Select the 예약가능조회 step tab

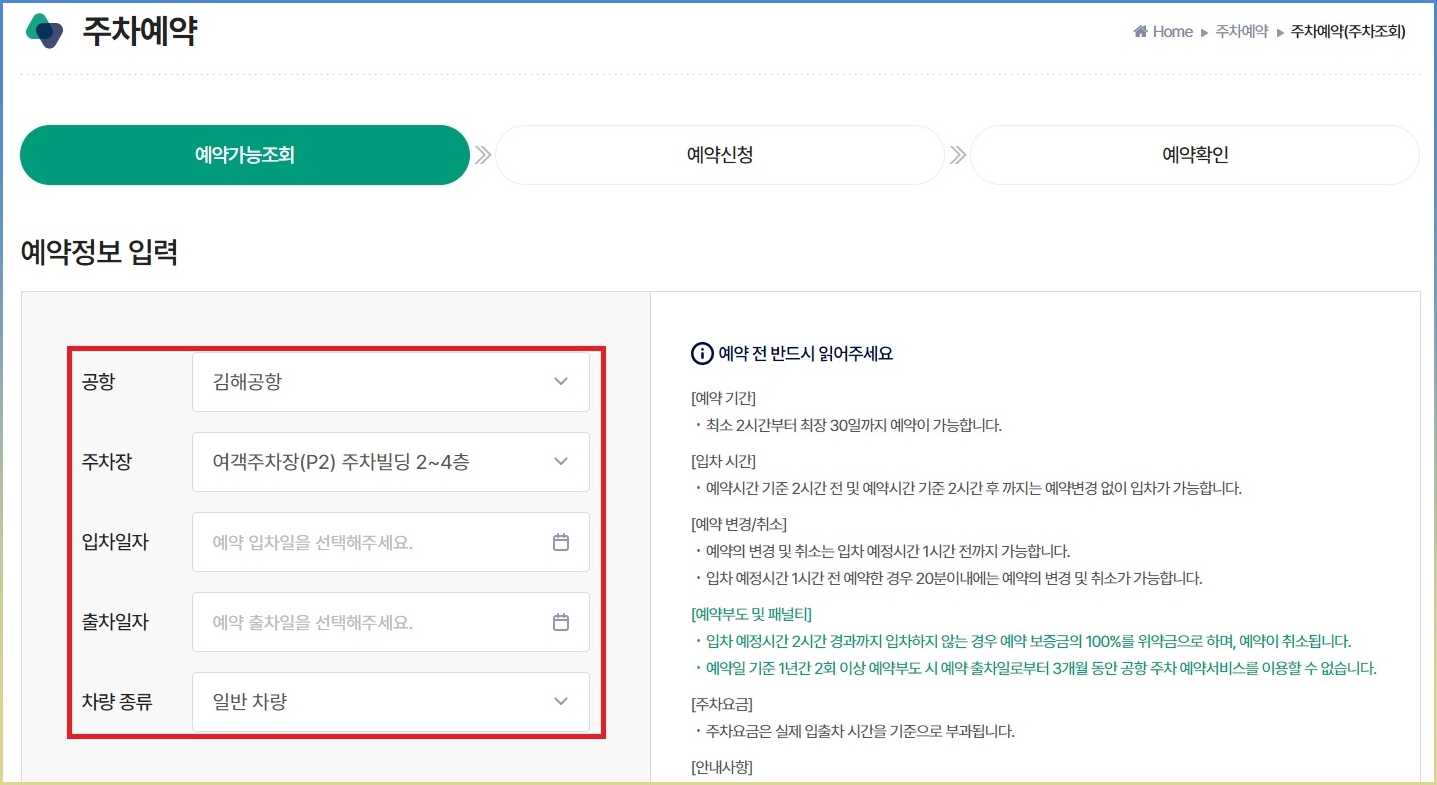[x=244, y=154]
